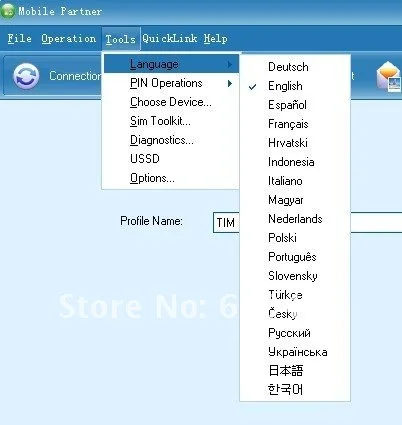Switch language to Deutsch
402x425 pixels.
295,67
